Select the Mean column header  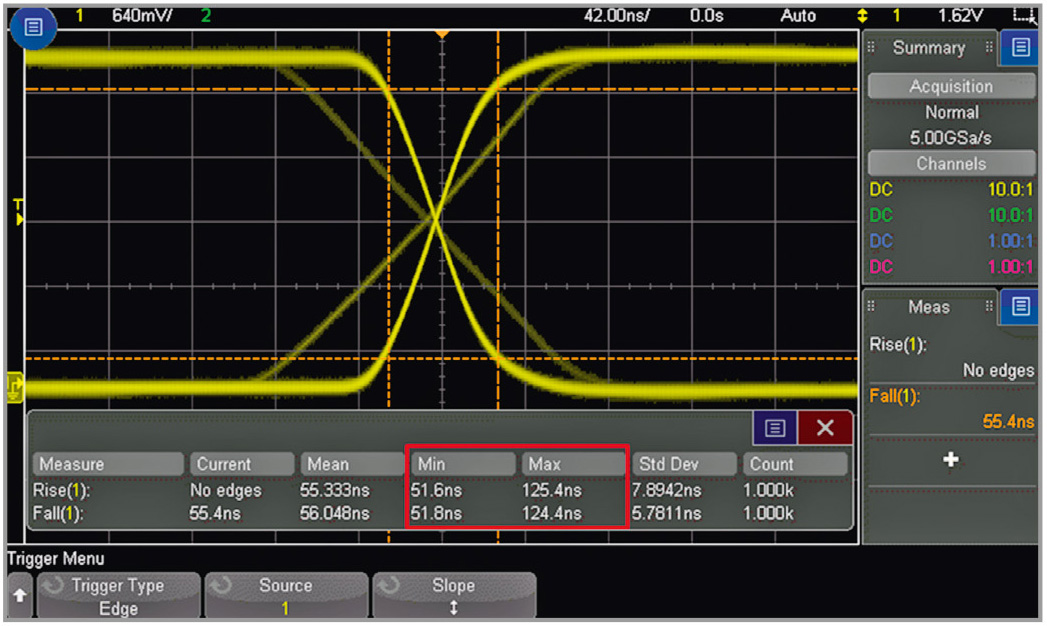(352, 464)
